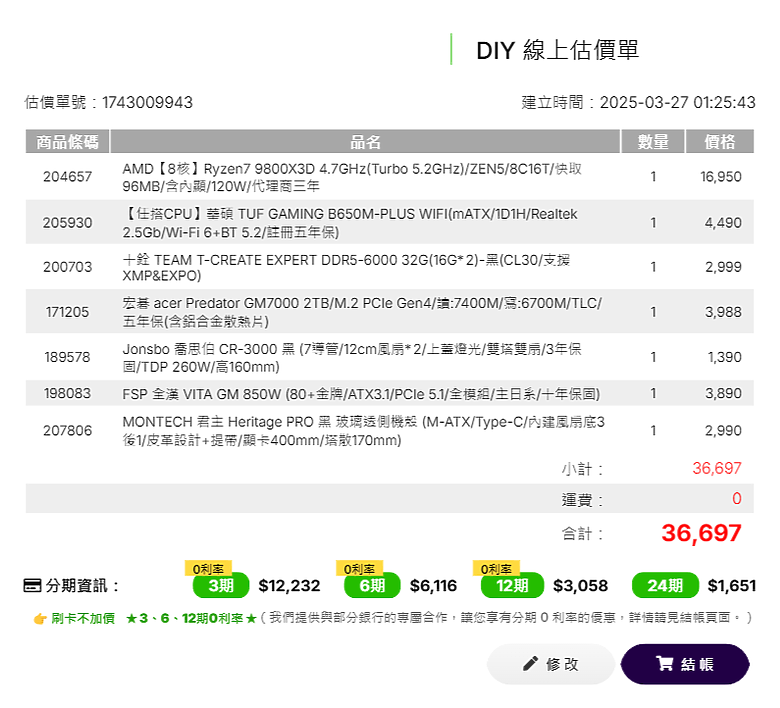This screenshot has height=708, width=780.
Task: Select the 6期 installment badge
Action: (x=372, y=586)
